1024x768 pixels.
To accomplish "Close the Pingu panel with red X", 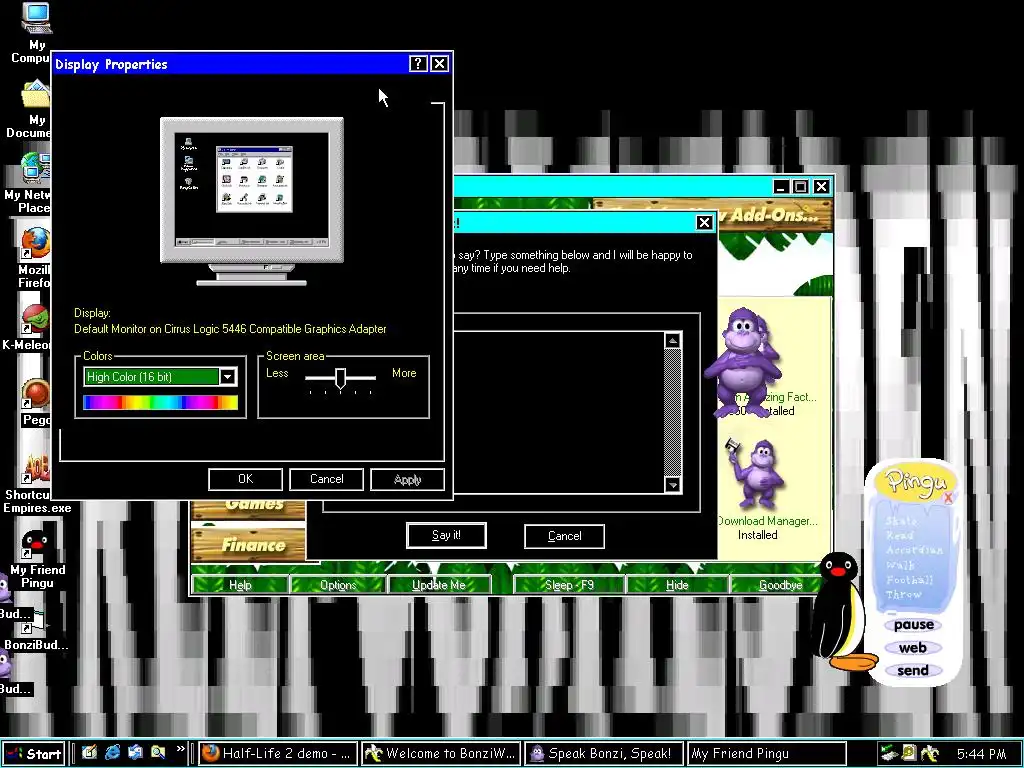I will pyautogui.click(x=948, y=498).
